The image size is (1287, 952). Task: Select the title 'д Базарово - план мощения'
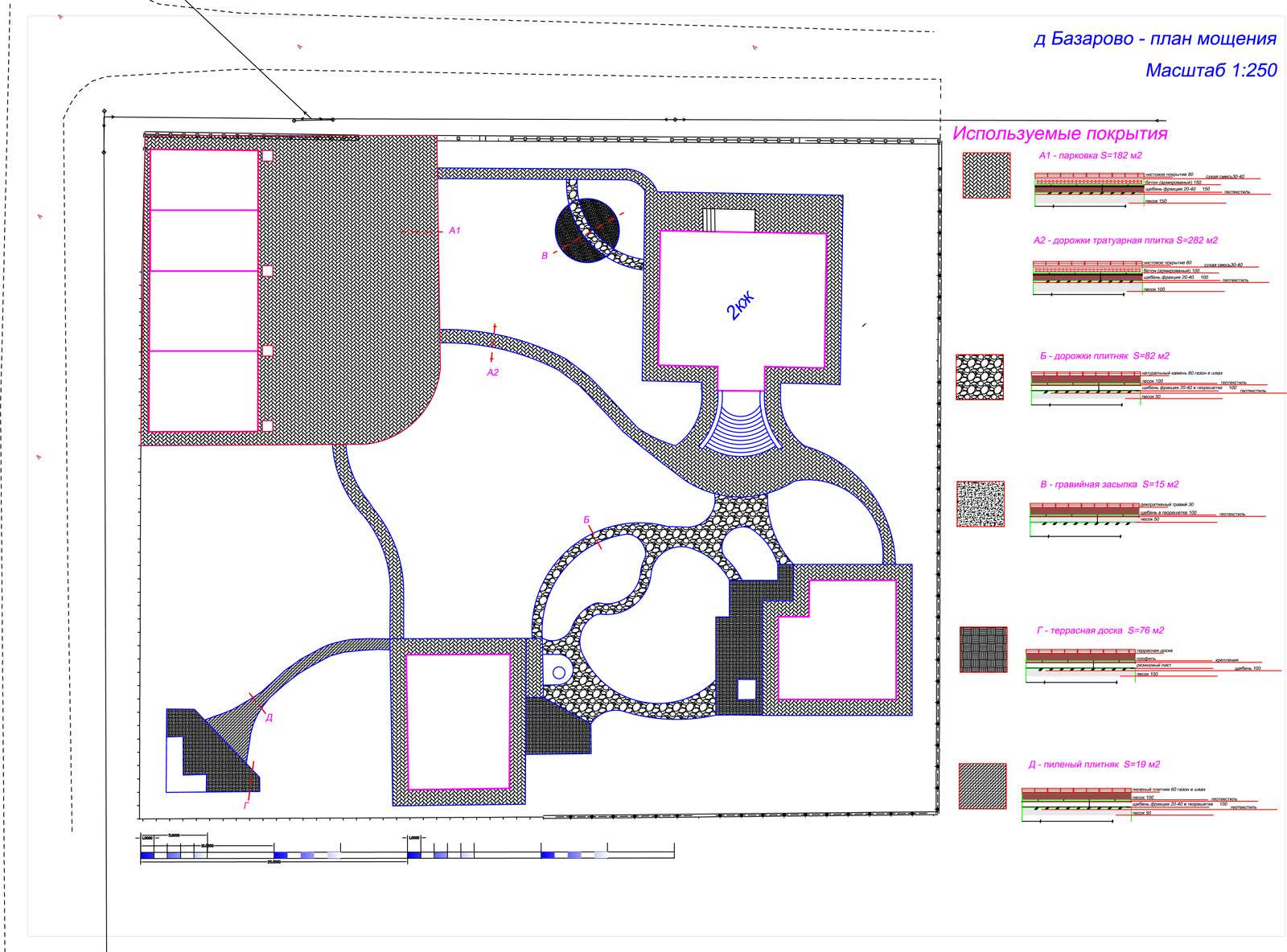pyautogui.click(x=1154, y=39)
